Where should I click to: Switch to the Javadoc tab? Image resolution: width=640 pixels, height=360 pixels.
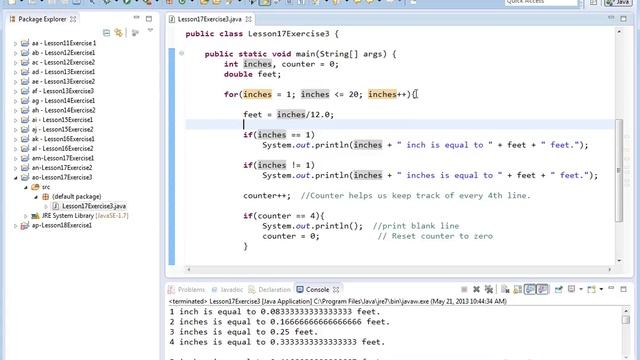pos(227,289)
